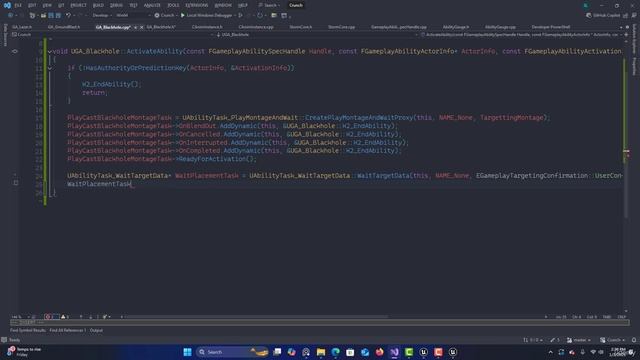The image size is (640, 360).
Task: Pin the GA_Blackhole.cpp tab
Action: [136, 27]
